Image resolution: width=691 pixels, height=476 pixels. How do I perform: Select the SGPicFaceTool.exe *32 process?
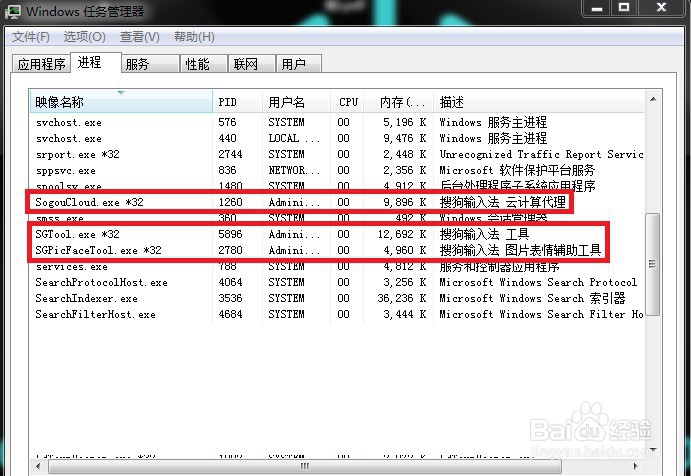click(x=337, y=250)
